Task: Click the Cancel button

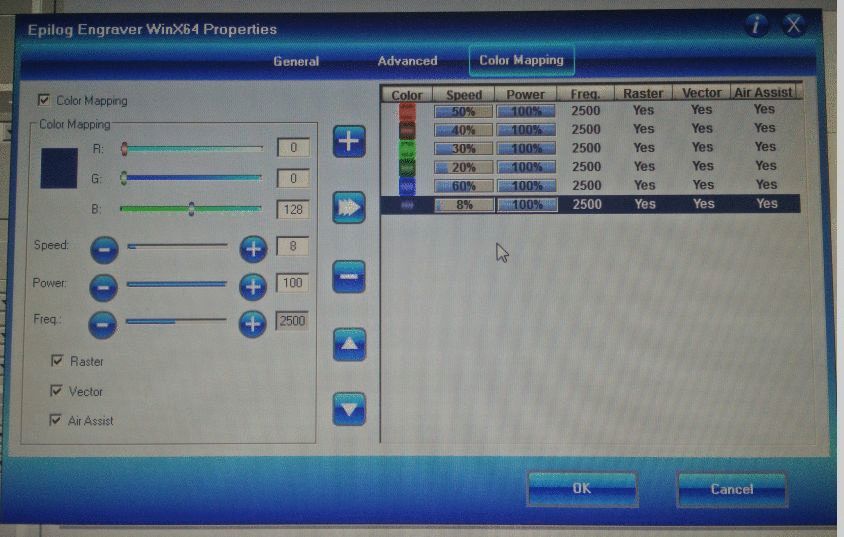Action: point(732,489)
